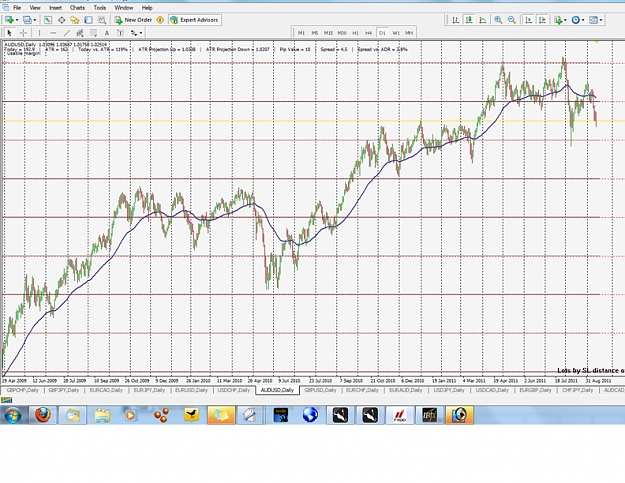Open the MetaEditor yellow diamond icon
Viewport: 625px width, 483px height.
[x=160, y=20]
